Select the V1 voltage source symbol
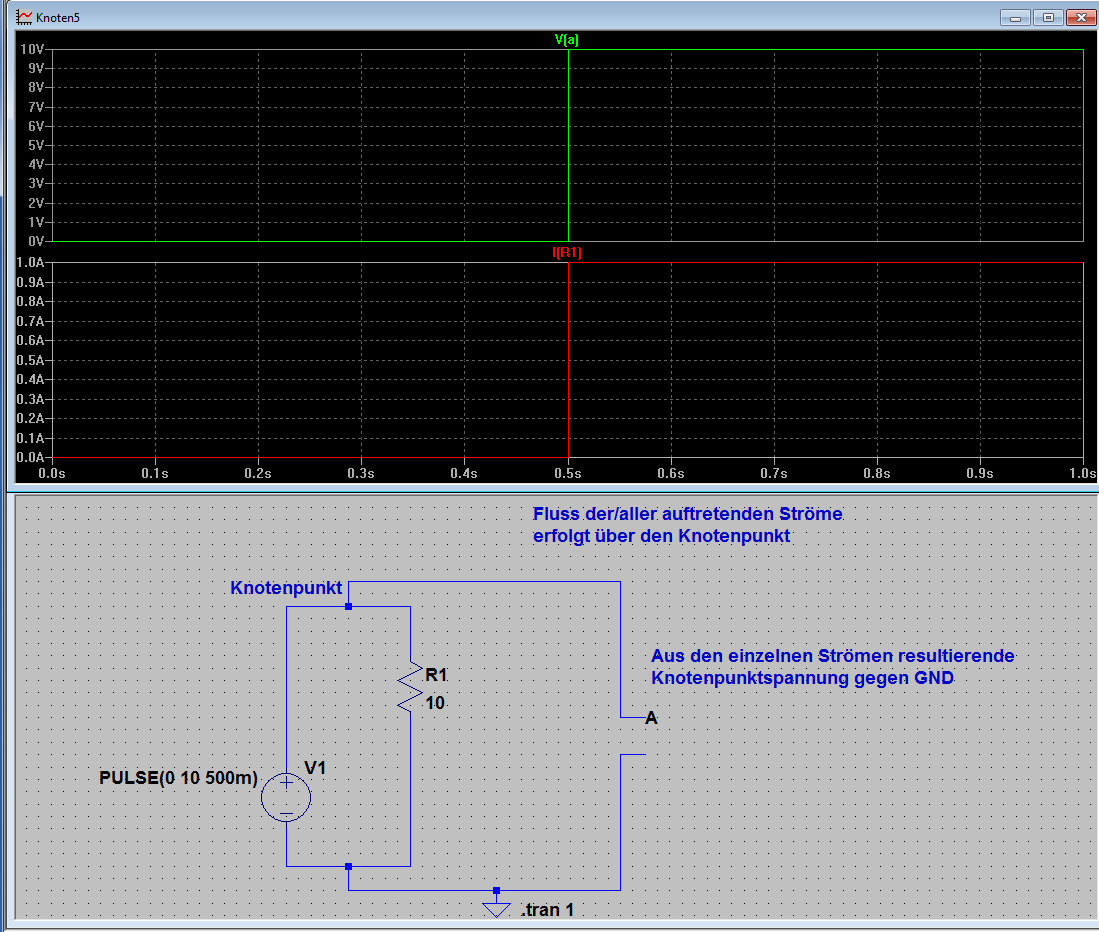1099x932 pixels. coord(286,797)
